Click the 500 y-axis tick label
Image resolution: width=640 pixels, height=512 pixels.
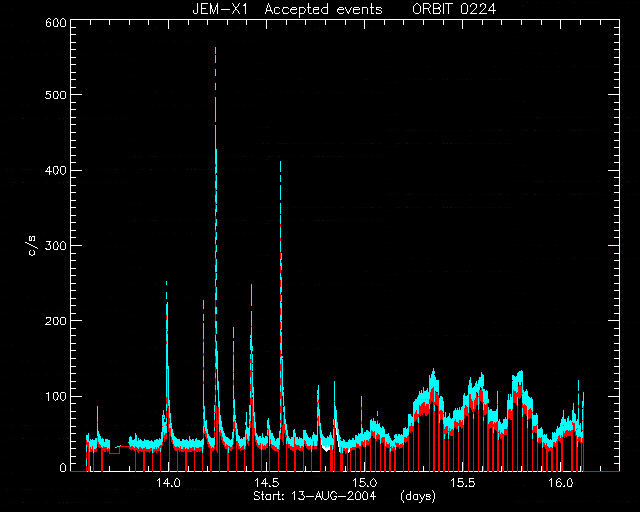click(x=55, y=94)
